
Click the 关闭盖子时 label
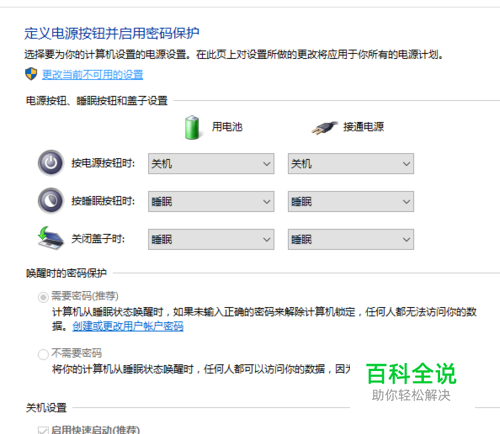pos(98,239)
